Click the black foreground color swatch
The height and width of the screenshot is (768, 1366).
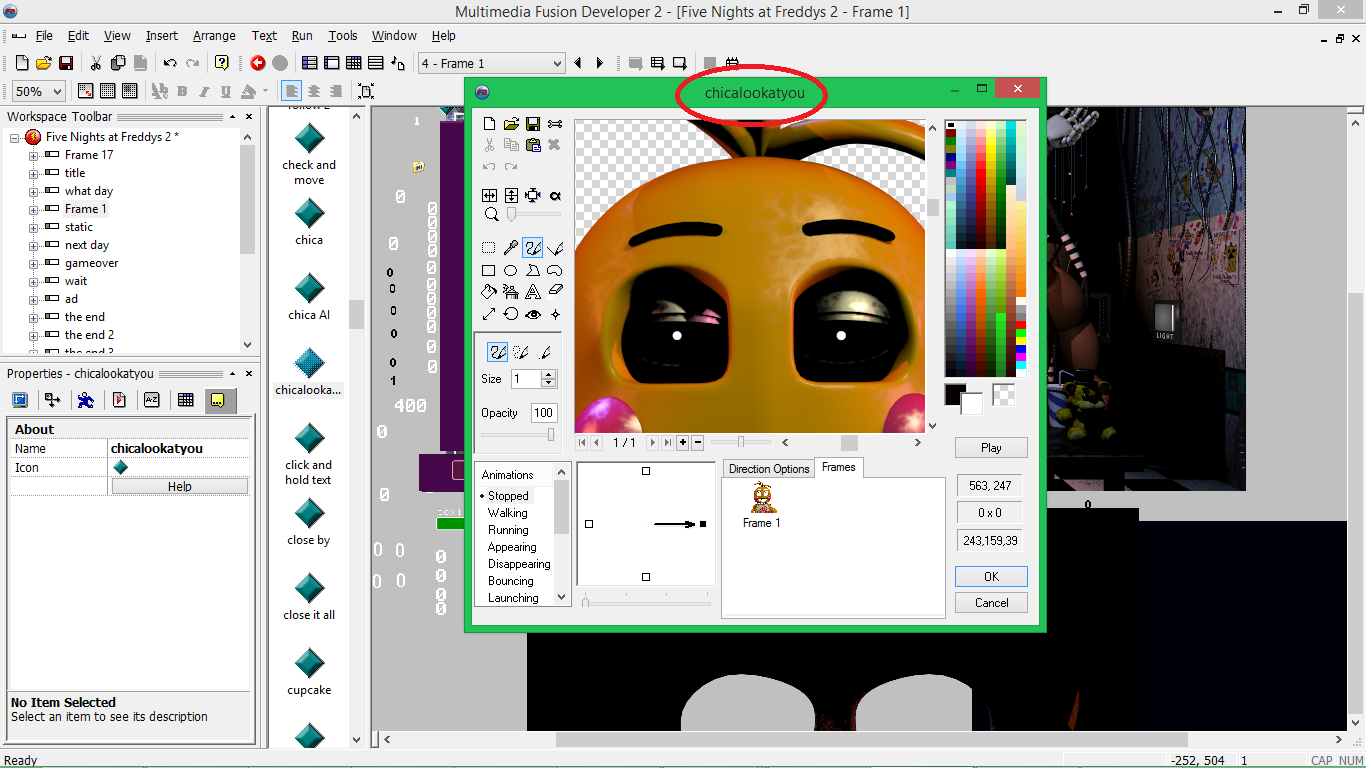955,394
